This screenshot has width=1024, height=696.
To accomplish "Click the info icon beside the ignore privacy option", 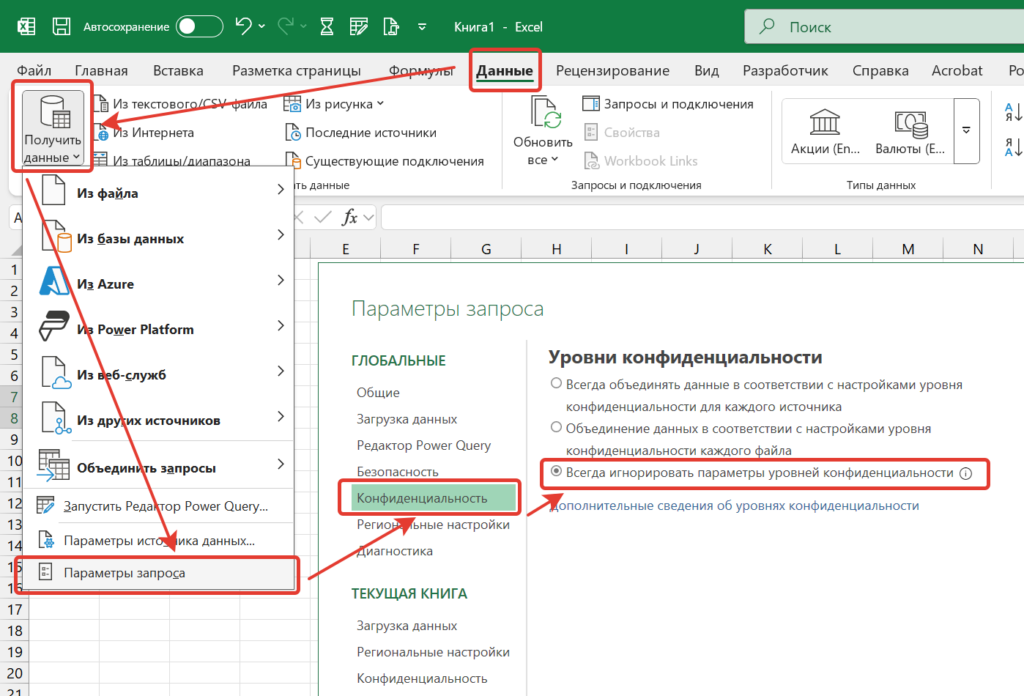I will point(966,473).
